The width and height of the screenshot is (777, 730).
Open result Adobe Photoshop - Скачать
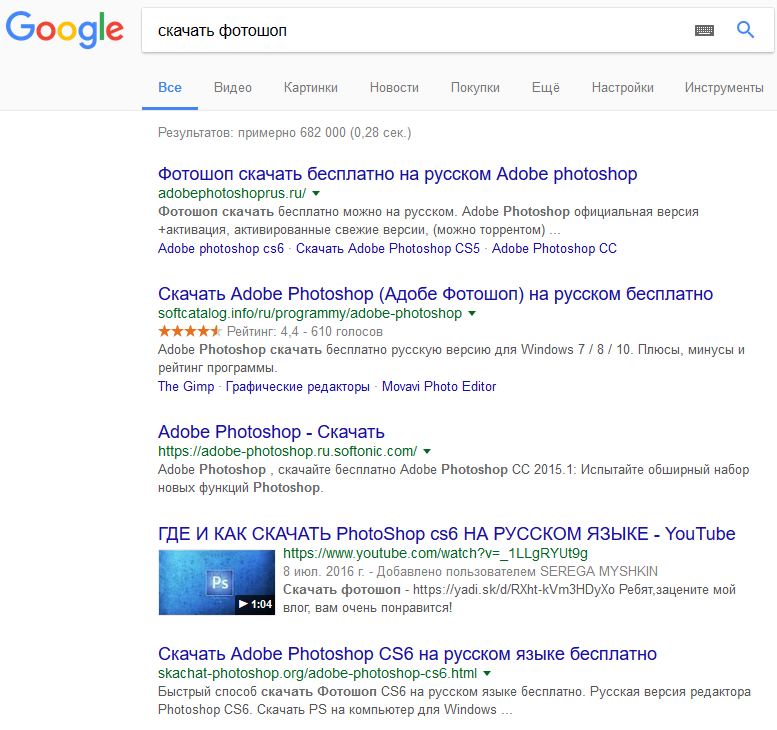tap(271, 432)
